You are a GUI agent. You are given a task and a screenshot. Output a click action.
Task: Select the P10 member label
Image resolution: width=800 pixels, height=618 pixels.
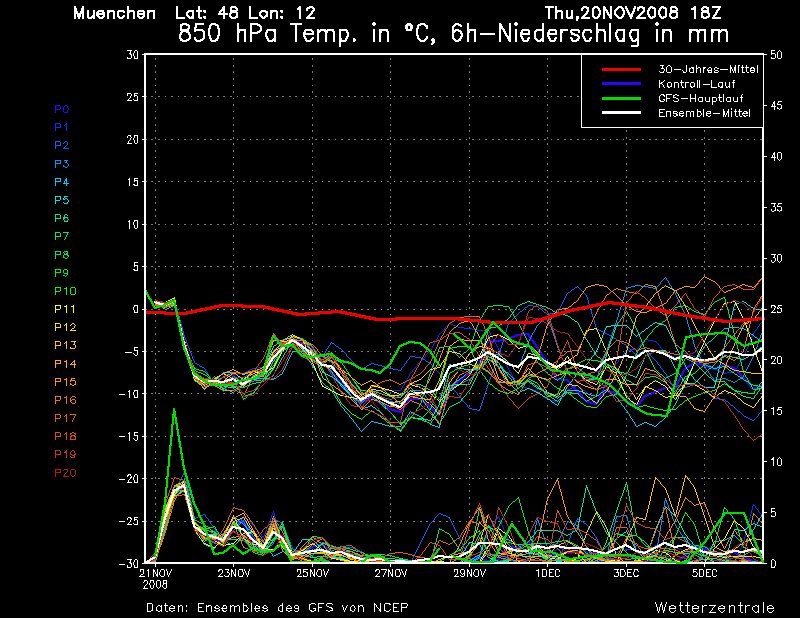65,291
